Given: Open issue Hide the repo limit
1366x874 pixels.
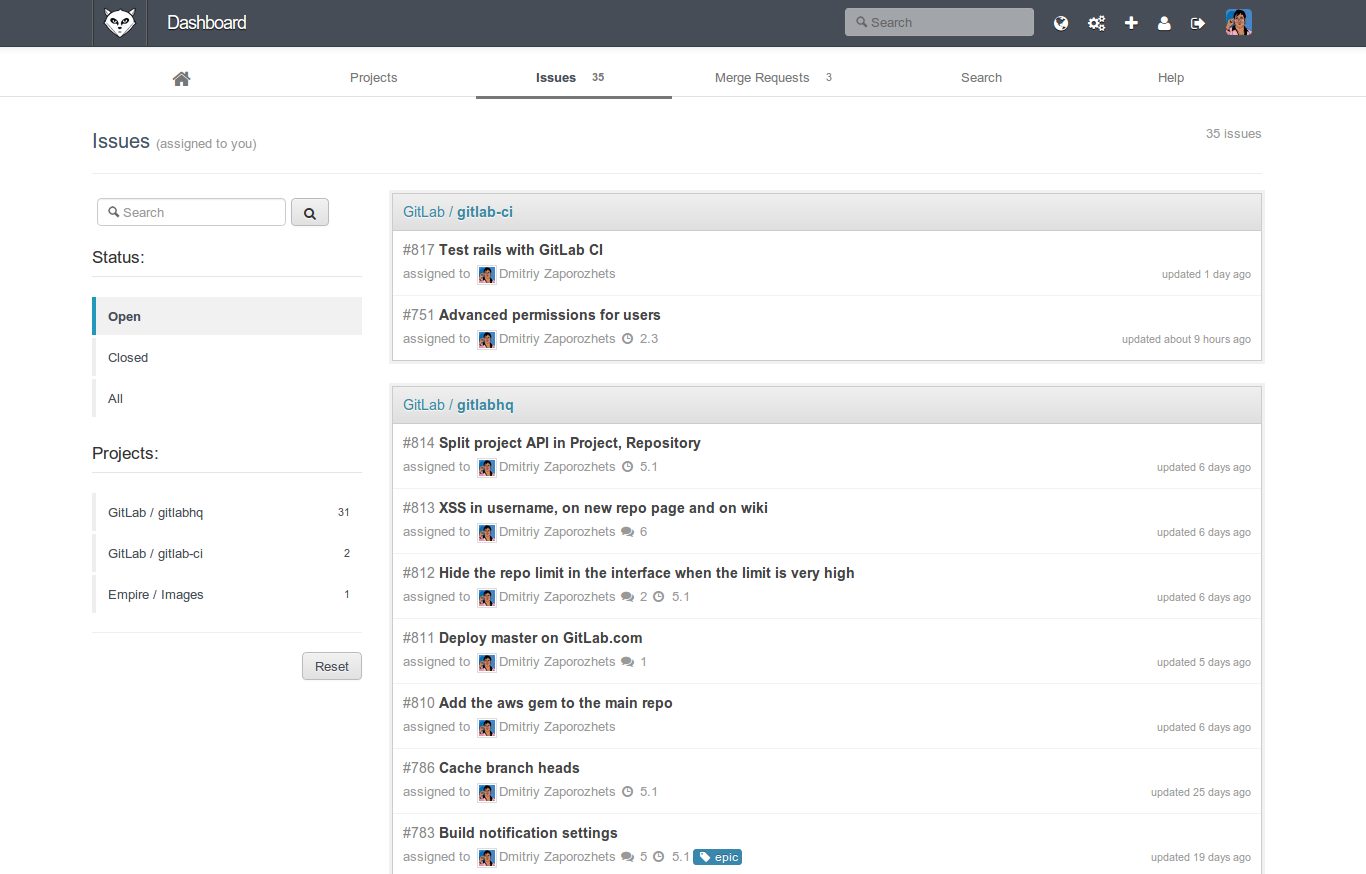Looking at the screenshot, I should [647, 573].
